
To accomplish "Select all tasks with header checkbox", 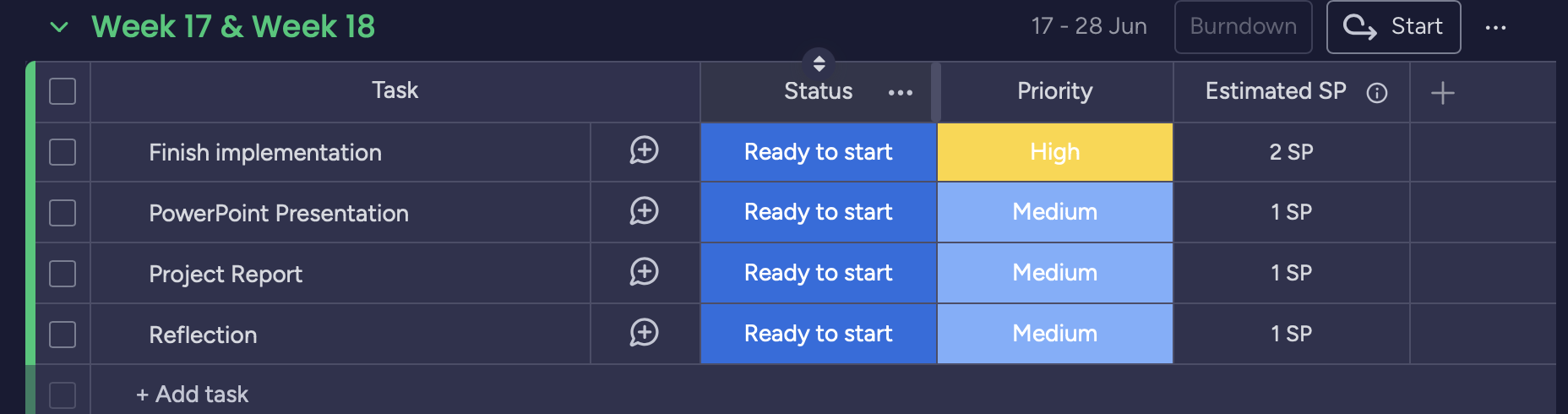I will coord(63,91).
